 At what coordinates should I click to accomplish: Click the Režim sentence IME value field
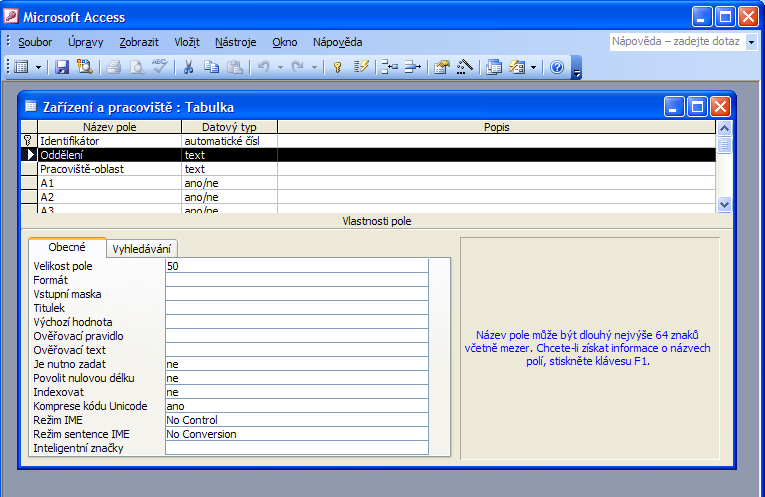(x=297, y=434)
